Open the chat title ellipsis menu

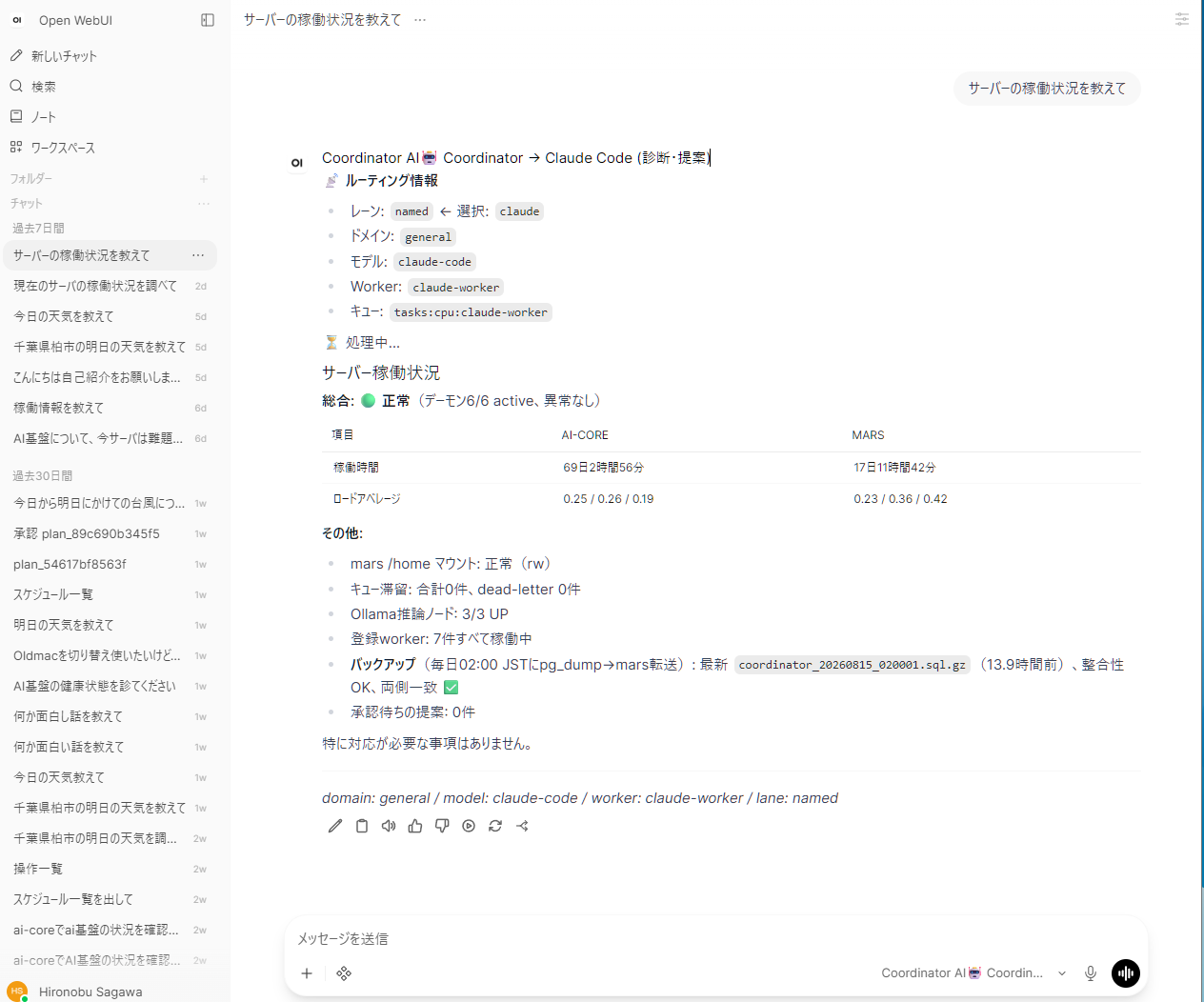(420, 20)
